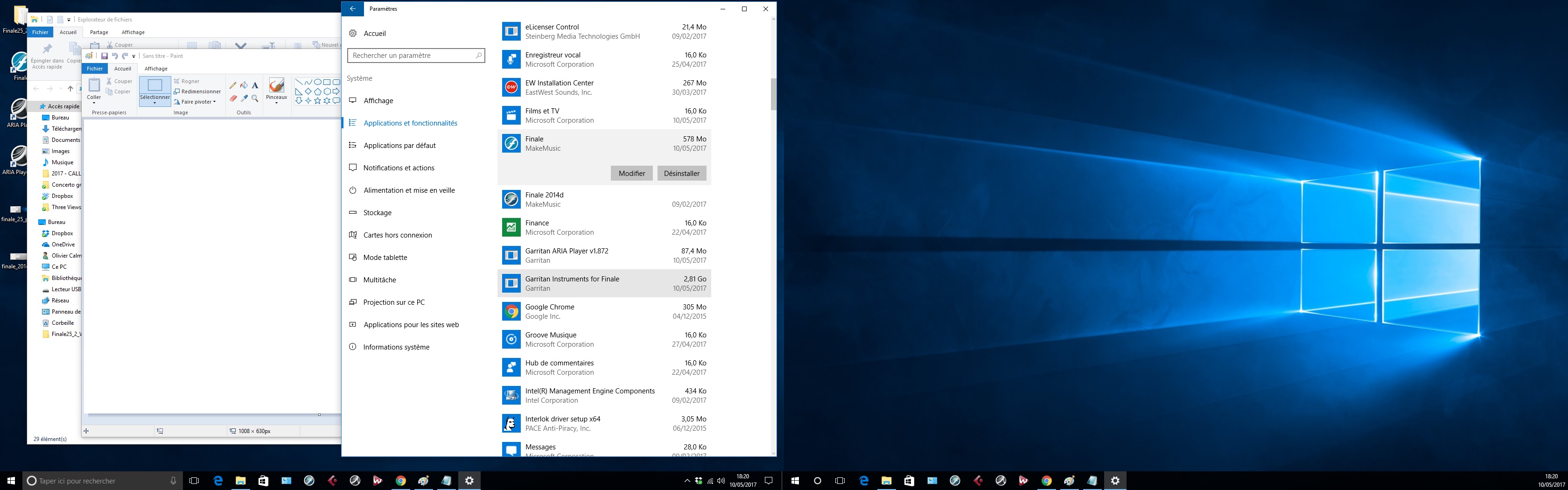Select Documents in the Explorer sidebar
Image resolution: width=1568 pixels, height=490 pixels.
[x=66, y=140]
